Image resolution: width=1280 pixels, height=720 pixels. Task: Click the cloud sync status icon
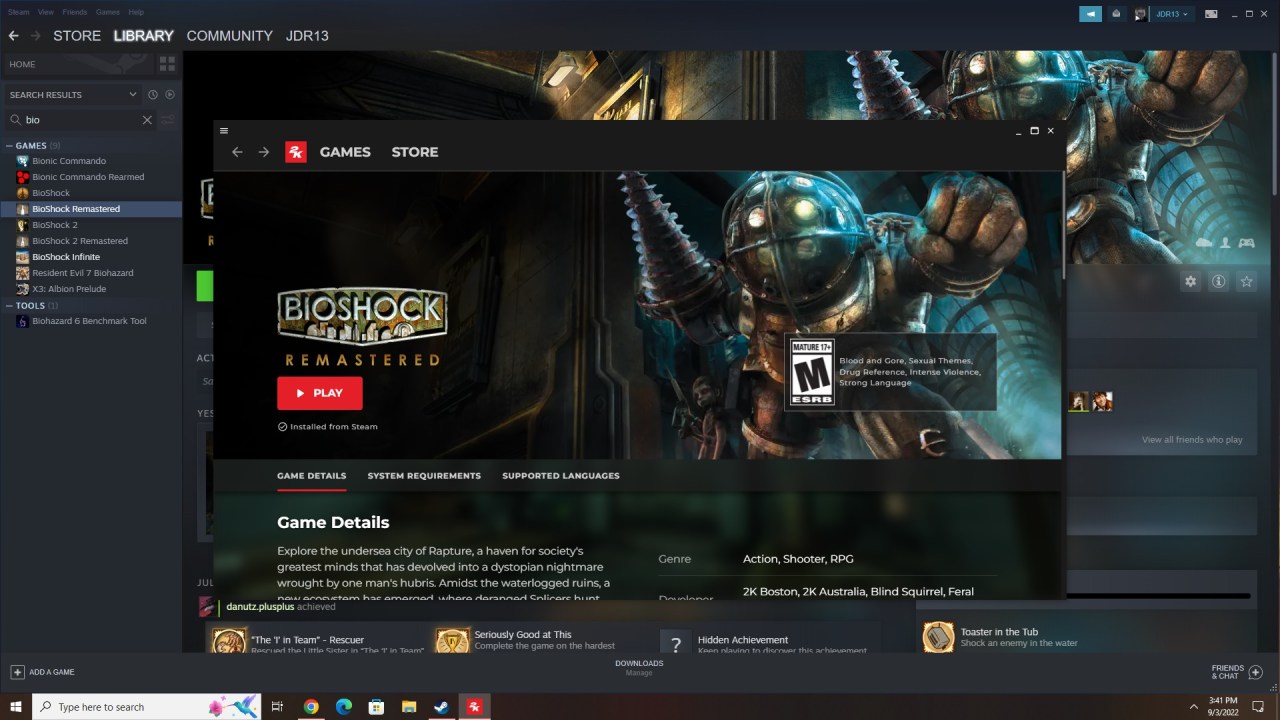[1203, 243]
